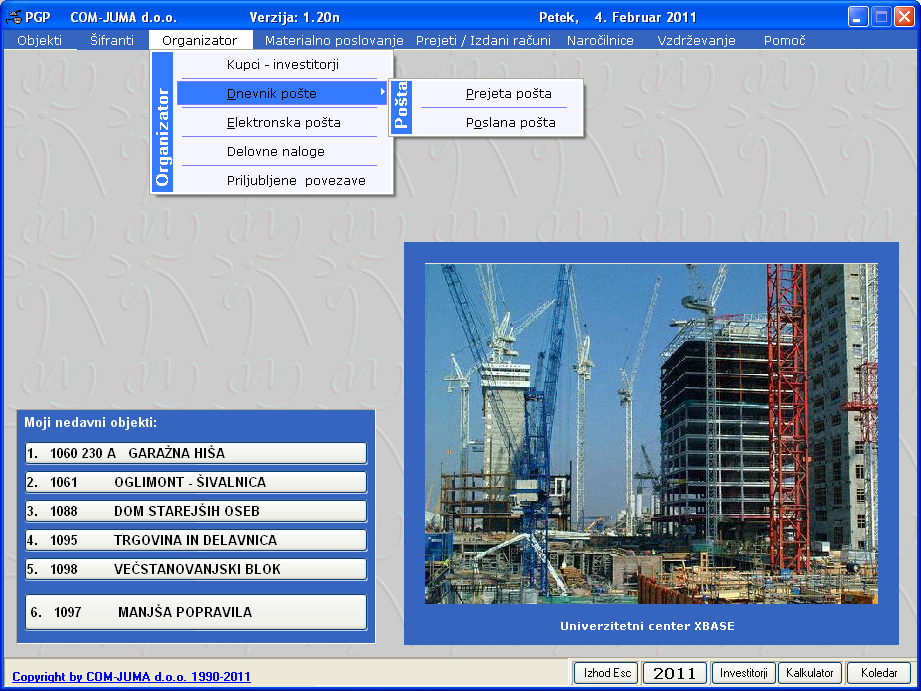The image size is (921, 691).
Task: Click the Copyright by COM-JUMA link
Action: click(x=131, y=677)
